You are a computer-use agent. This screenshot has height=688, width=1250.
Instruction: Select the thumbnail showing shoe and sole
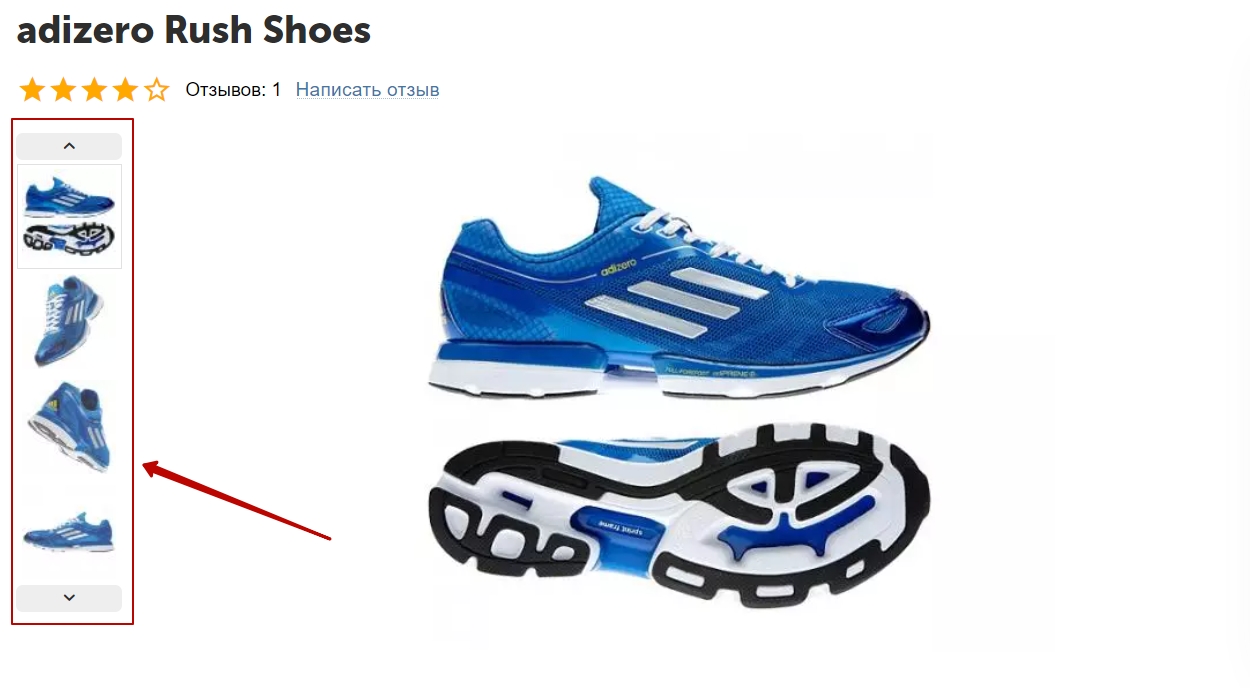69,216
